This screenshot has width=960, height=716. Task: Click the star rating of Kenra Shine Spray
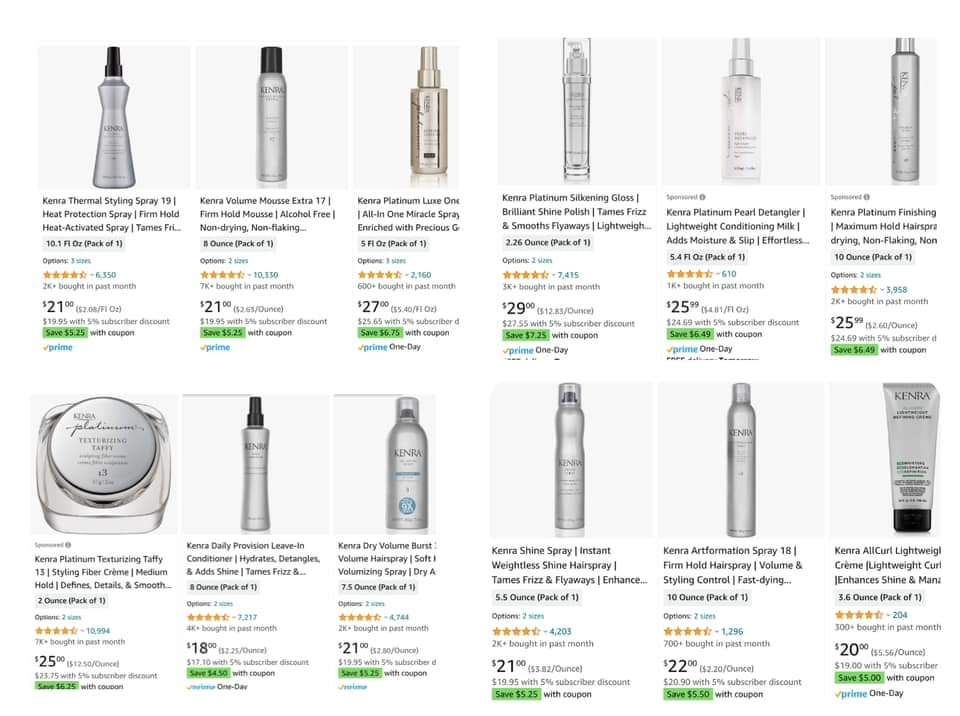pos(516,631)
